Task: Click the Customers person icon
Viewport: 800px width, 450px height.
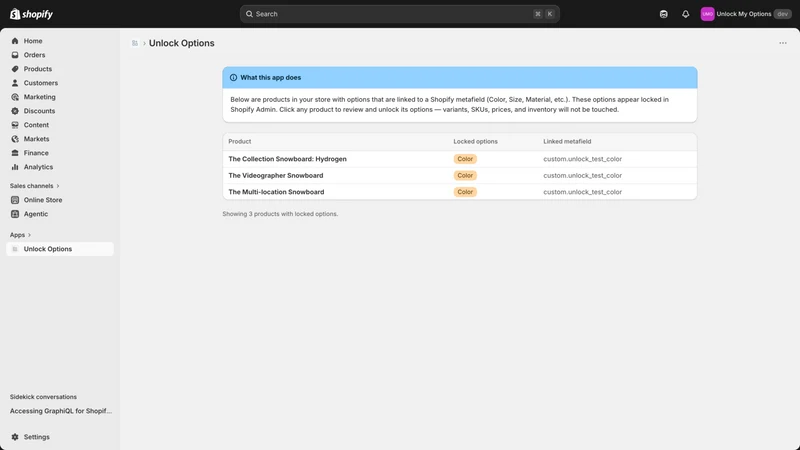Action: 15,83
